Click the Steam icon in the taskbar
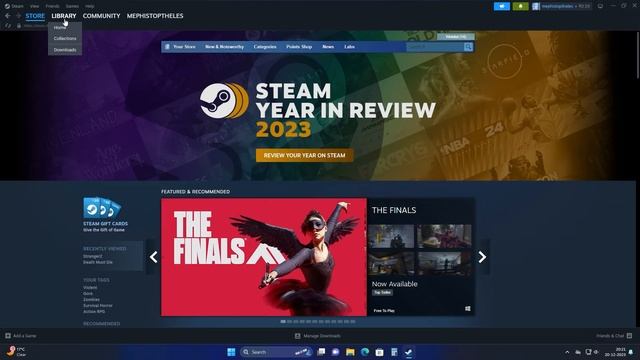 coord(409,352)
